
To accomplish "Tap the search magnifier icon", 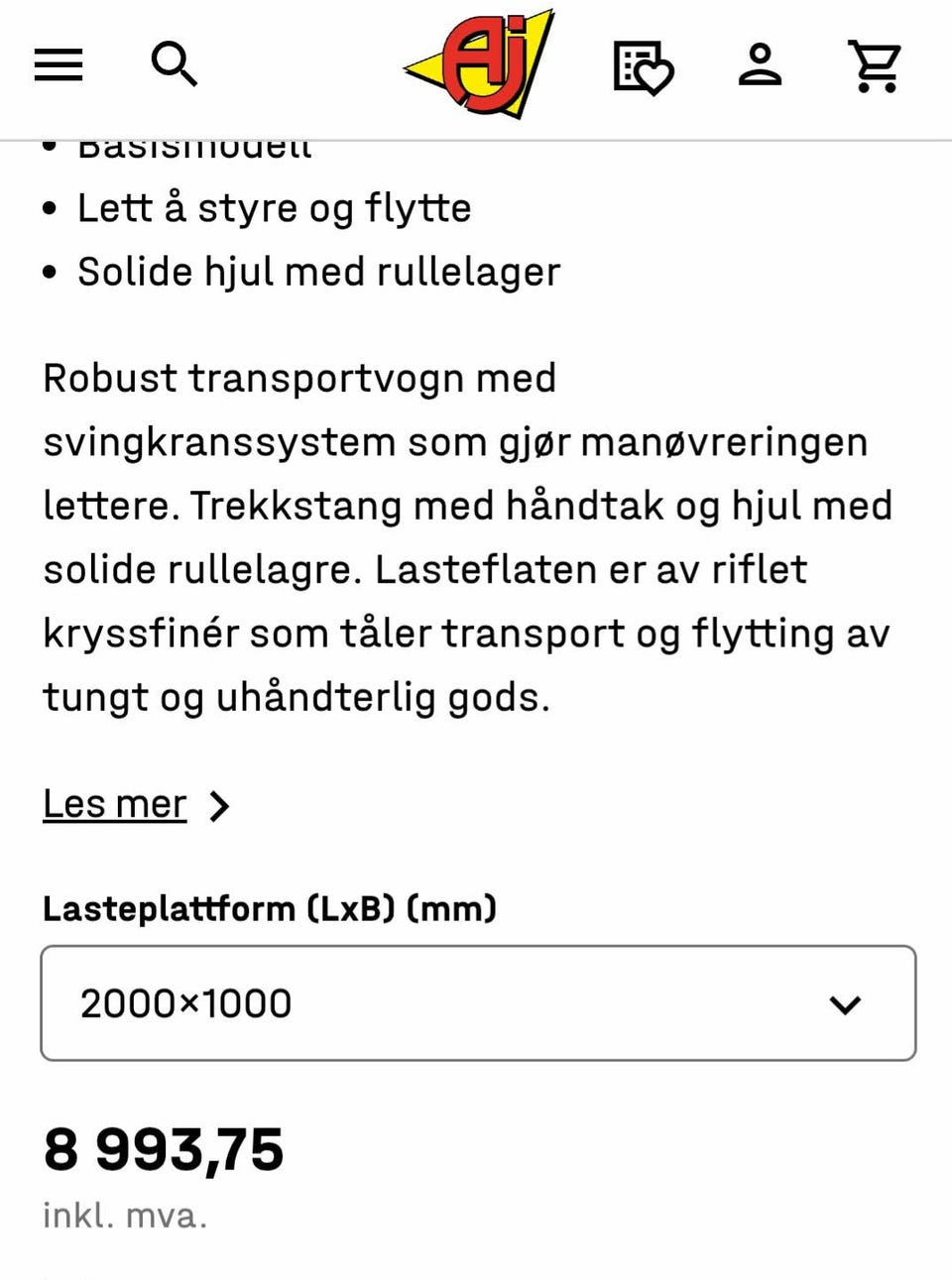I will (x=175, y=64).
